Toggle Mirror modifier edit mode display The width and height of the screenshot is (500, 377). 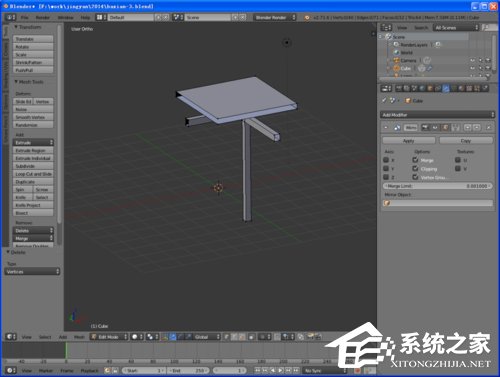coord(445,127)
